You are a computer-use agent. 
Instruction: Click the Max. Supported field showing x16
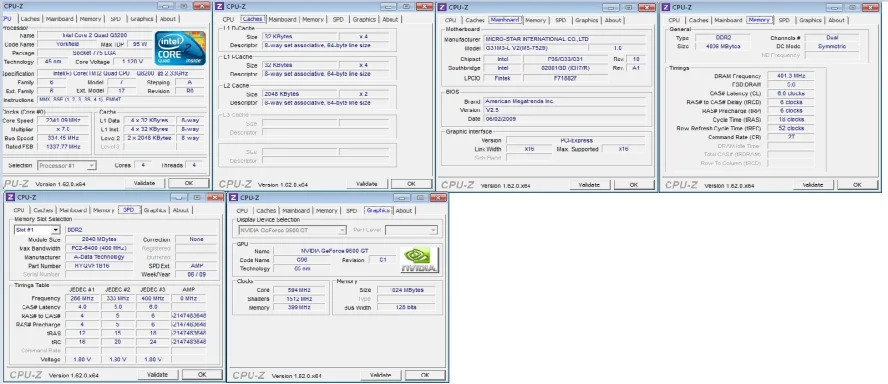[624, 148]
